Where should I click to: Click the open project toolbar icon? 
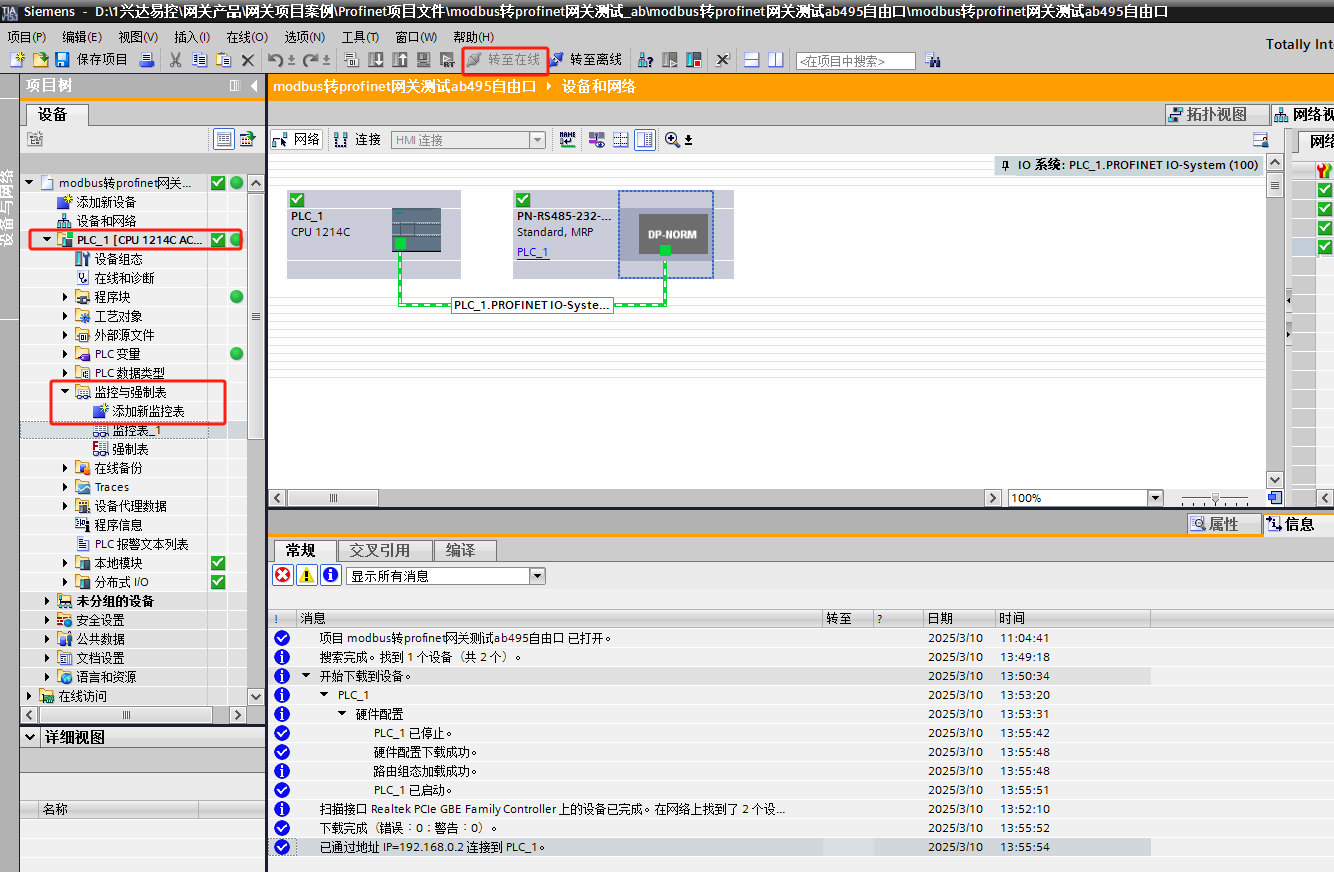point(40,60)
